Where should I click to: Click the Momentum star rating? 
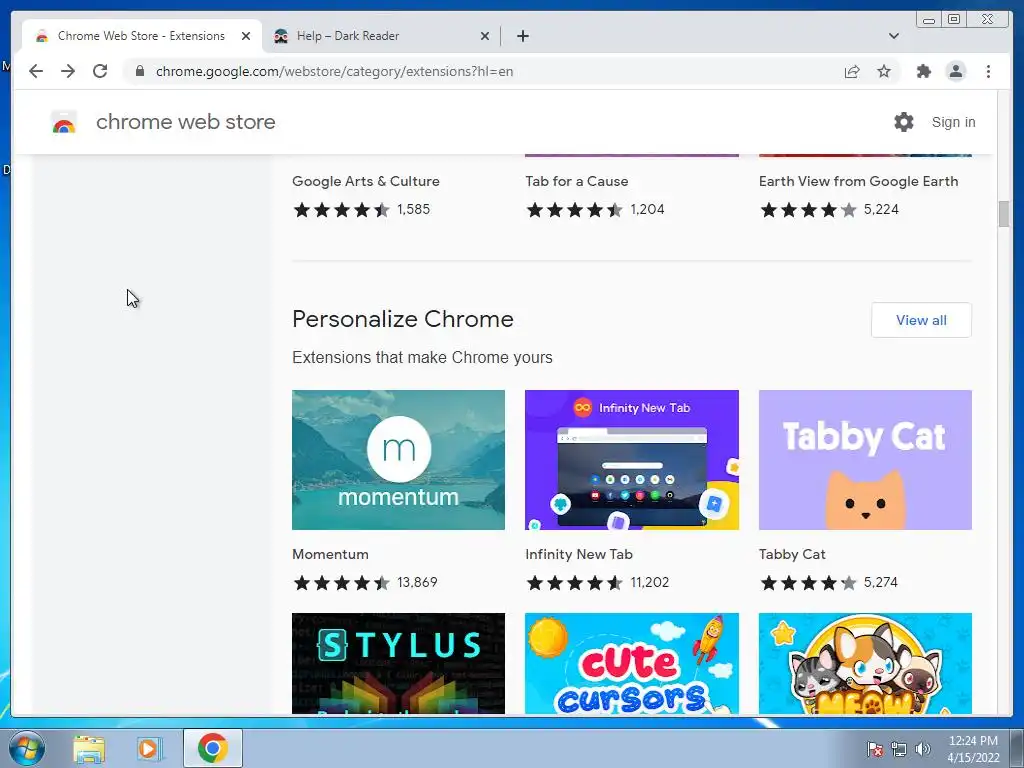[x=342, y=582]
